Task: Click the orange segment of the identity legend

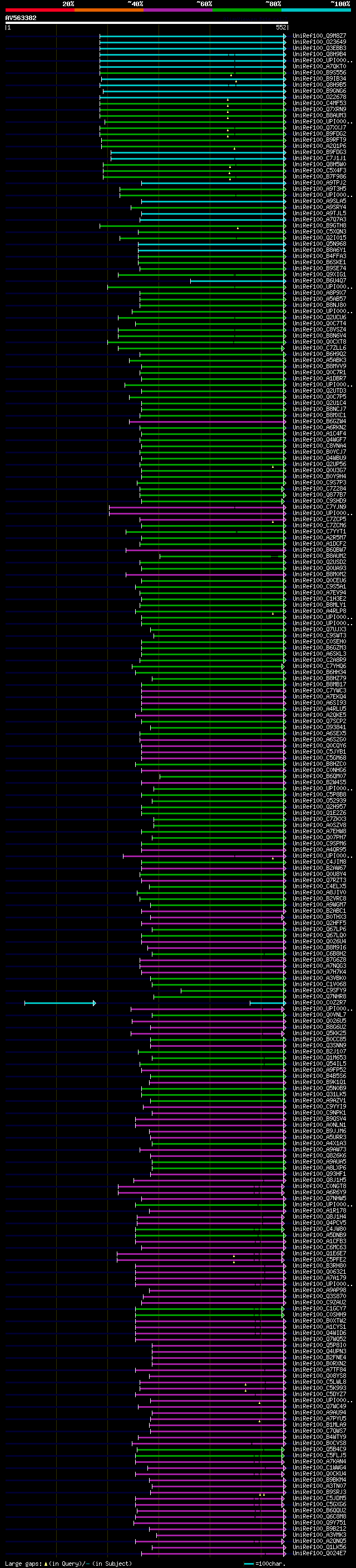Action: coord(109,10)
